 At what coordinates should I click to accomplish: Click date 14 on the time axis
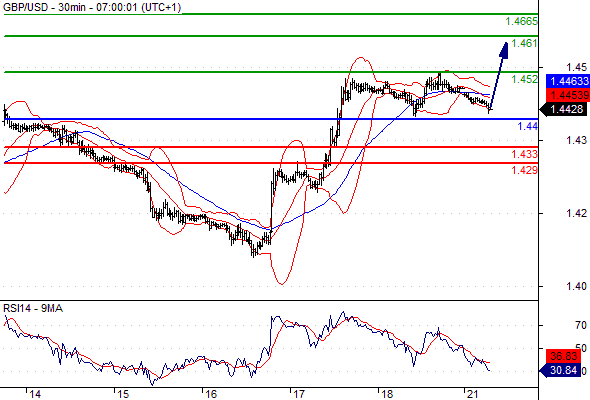click(35, 394)
